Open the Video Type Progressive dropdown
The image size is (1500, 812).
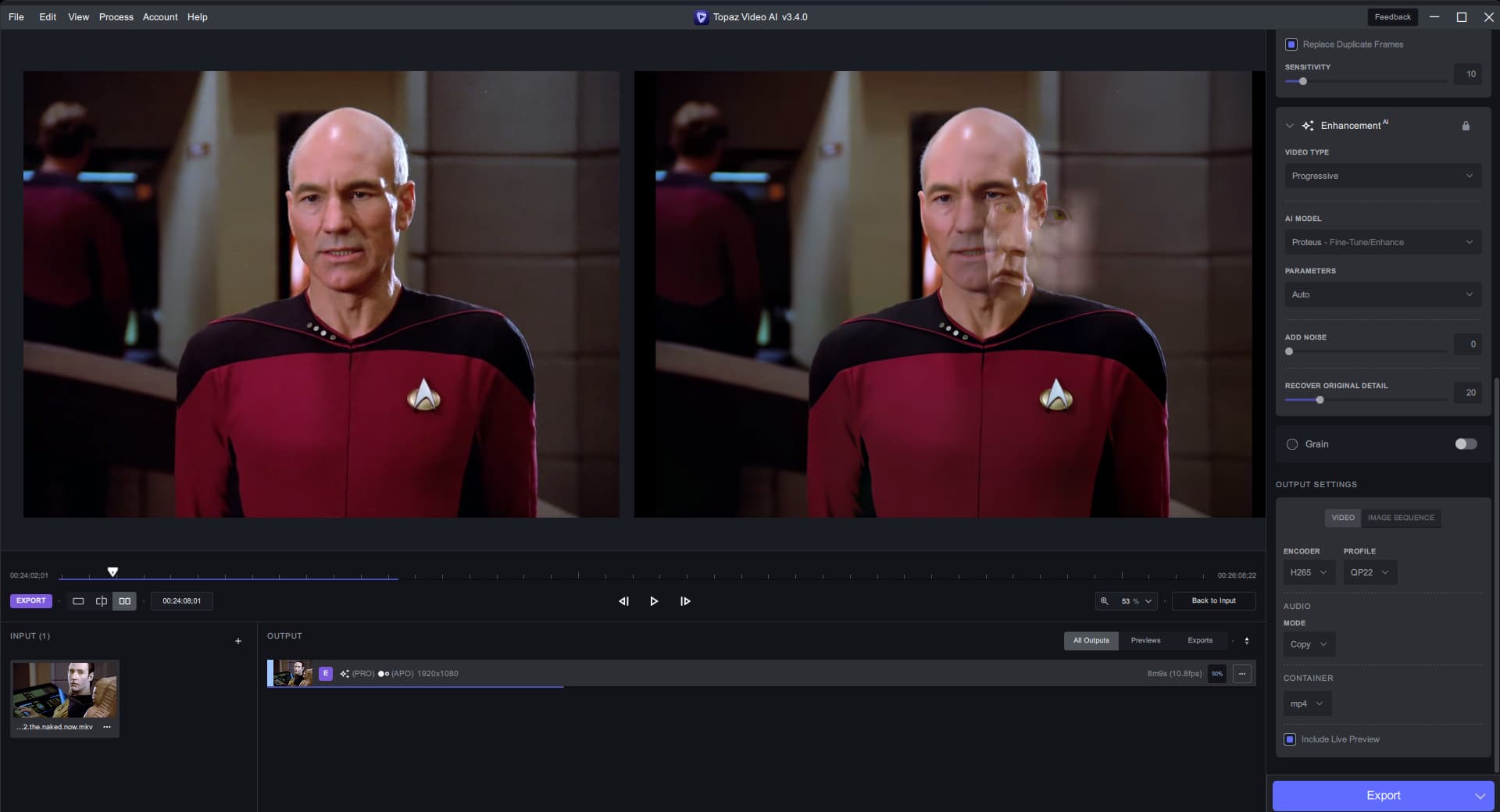click(1382, 176)
